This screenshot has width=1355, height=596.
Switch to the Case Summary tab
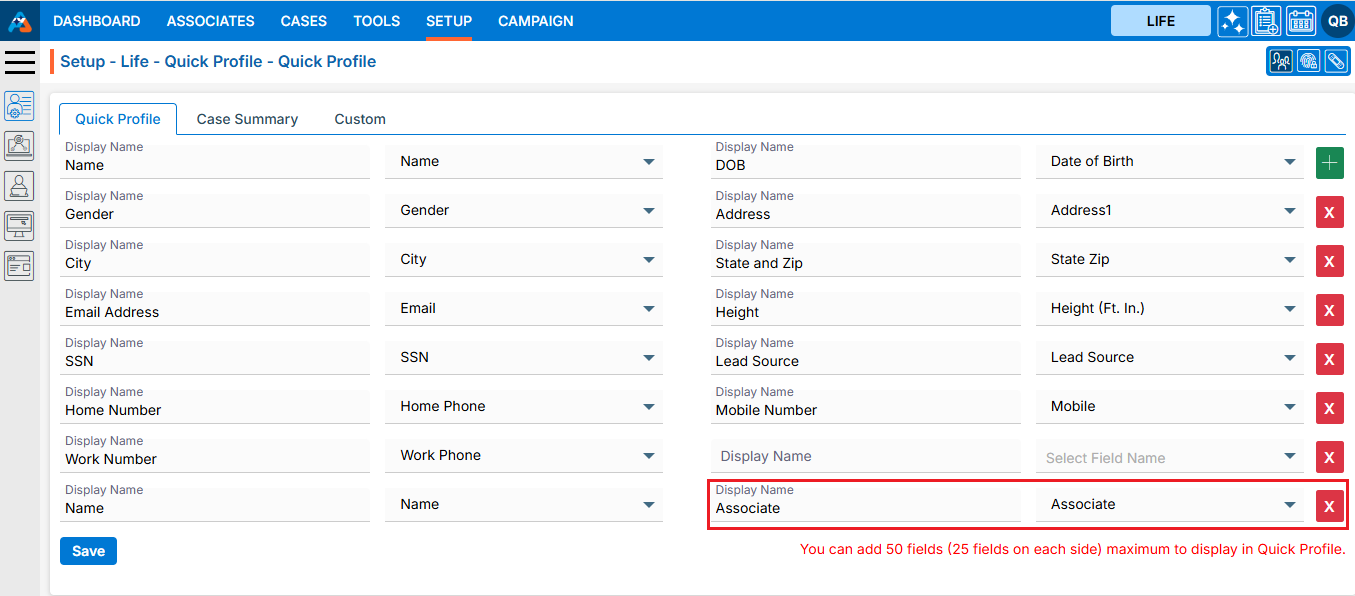tap(247, 119)
